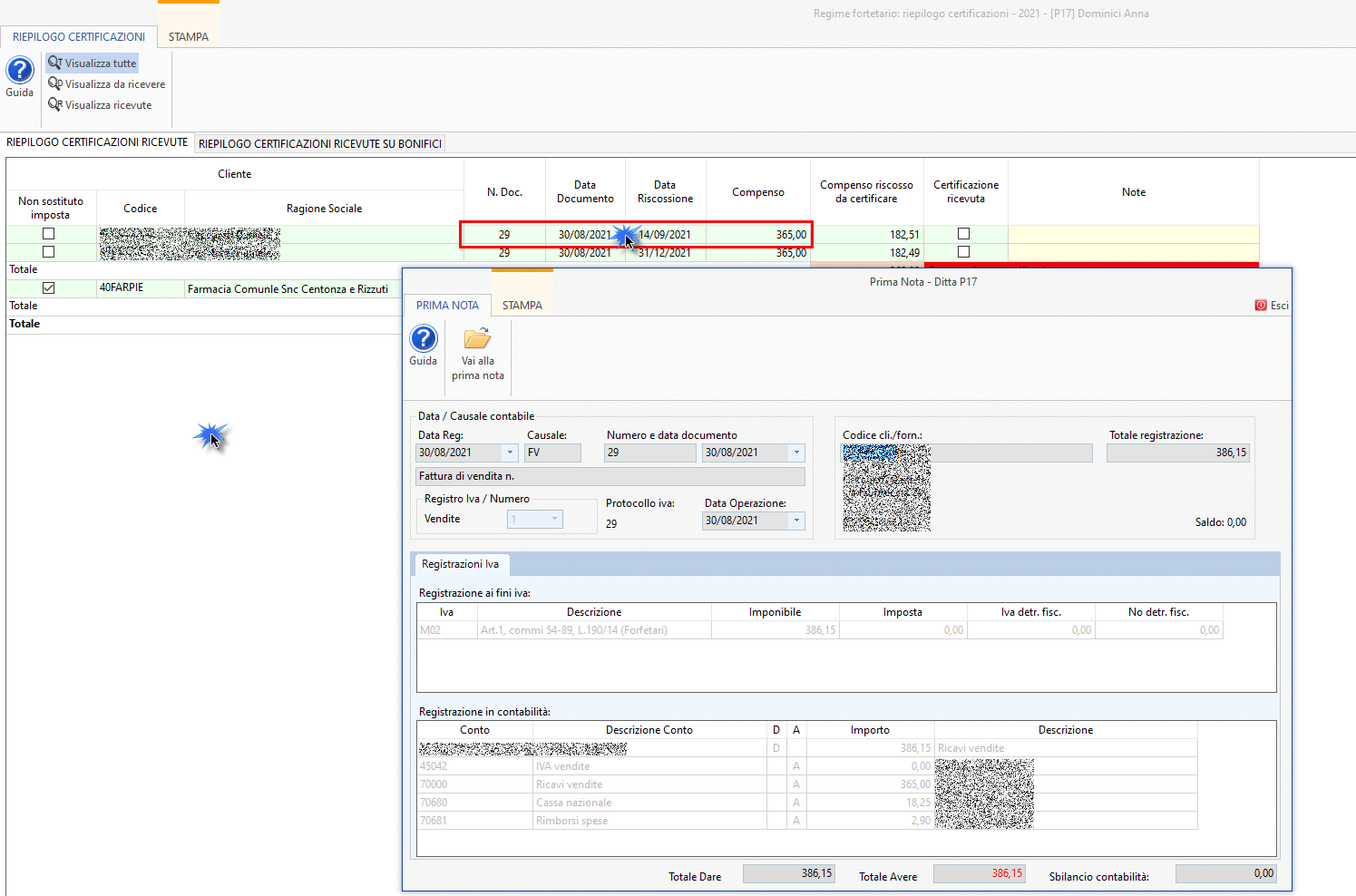Expand the Registro Iva Numero dropdown
1356x896 pixels.
point(554,519)
